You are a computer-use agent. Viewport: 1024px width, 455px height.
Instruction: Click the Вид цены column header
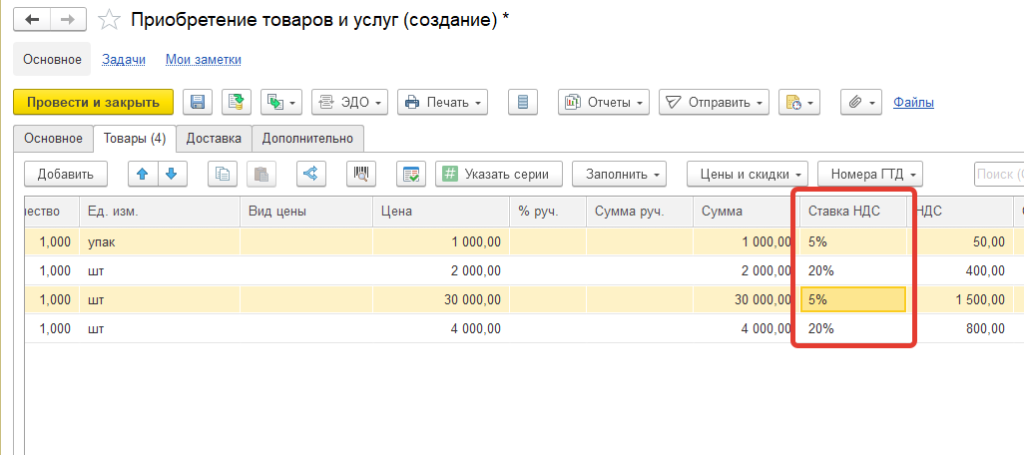[306, 212]
